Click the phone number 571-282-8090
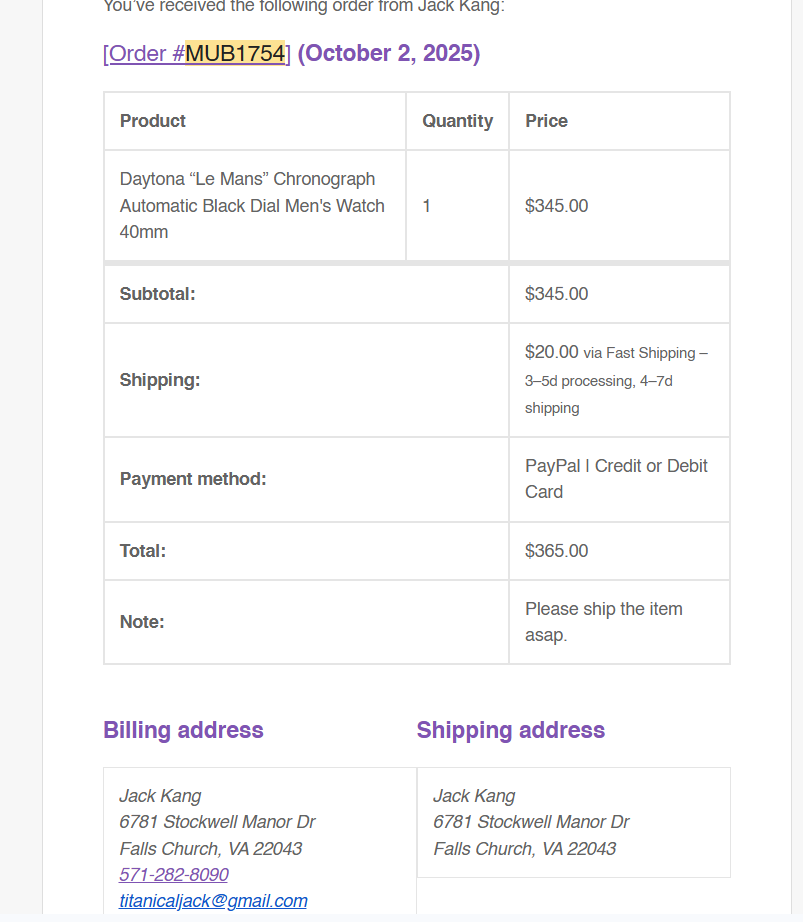 click(x=173, y=875)
